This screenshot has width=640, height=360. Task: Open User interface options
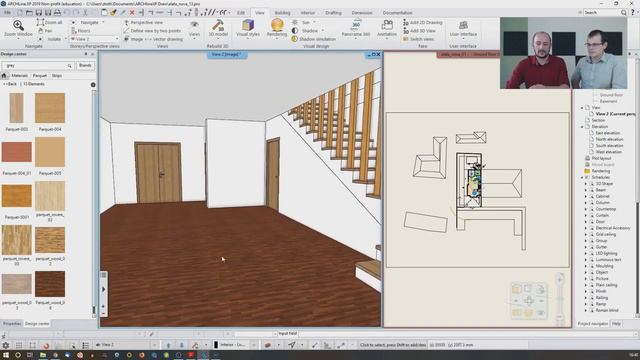(463, 29)
